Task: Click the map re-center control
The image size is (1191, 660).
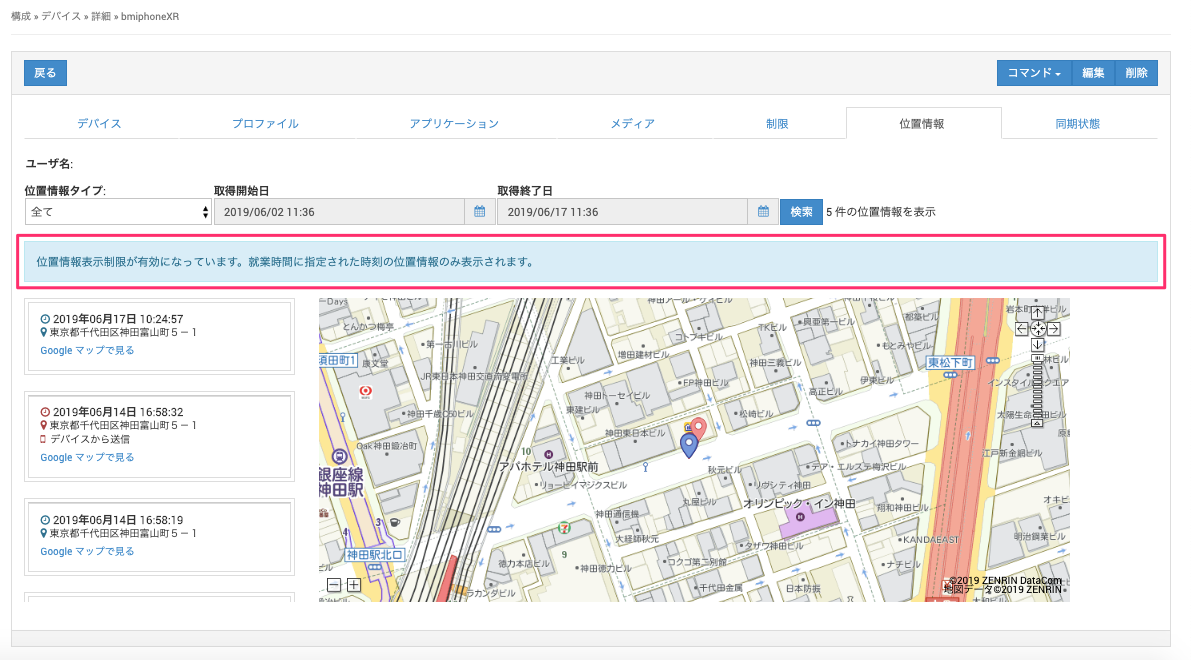Action: pos(1038,328)
